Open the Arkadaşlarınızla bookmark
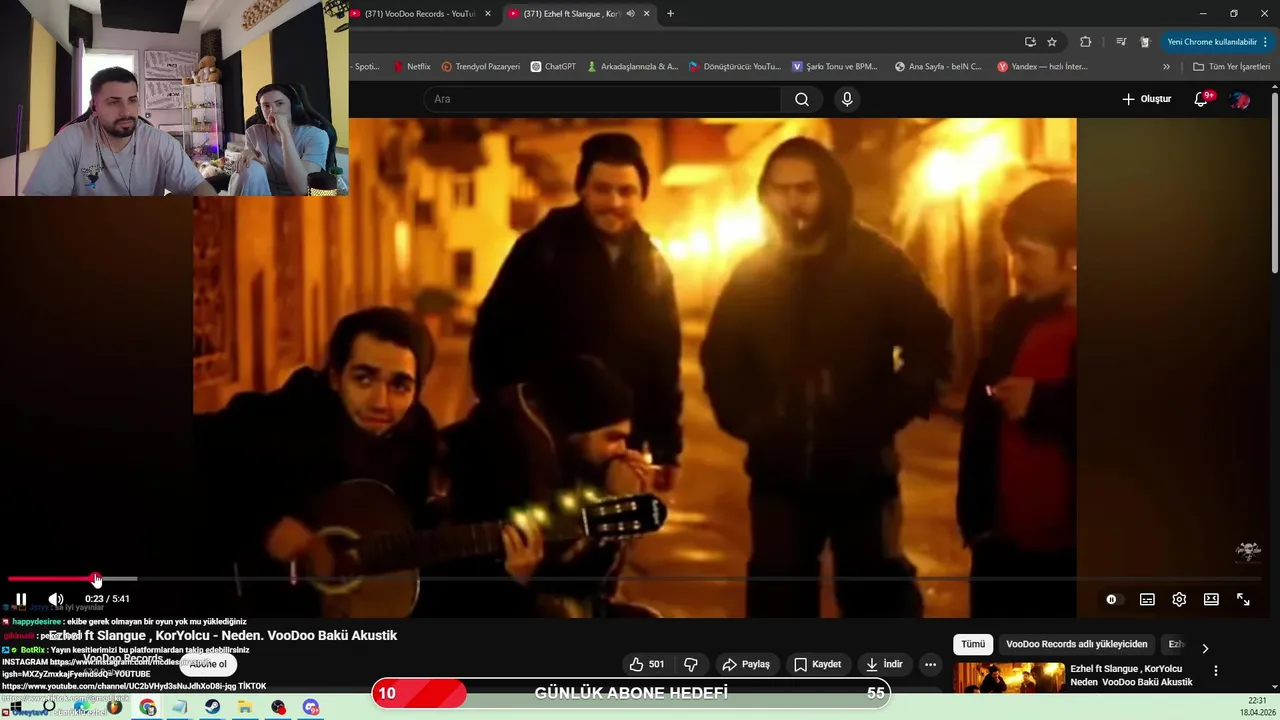This screenshot has width=1280, height=720. click(x=632, y=67)
